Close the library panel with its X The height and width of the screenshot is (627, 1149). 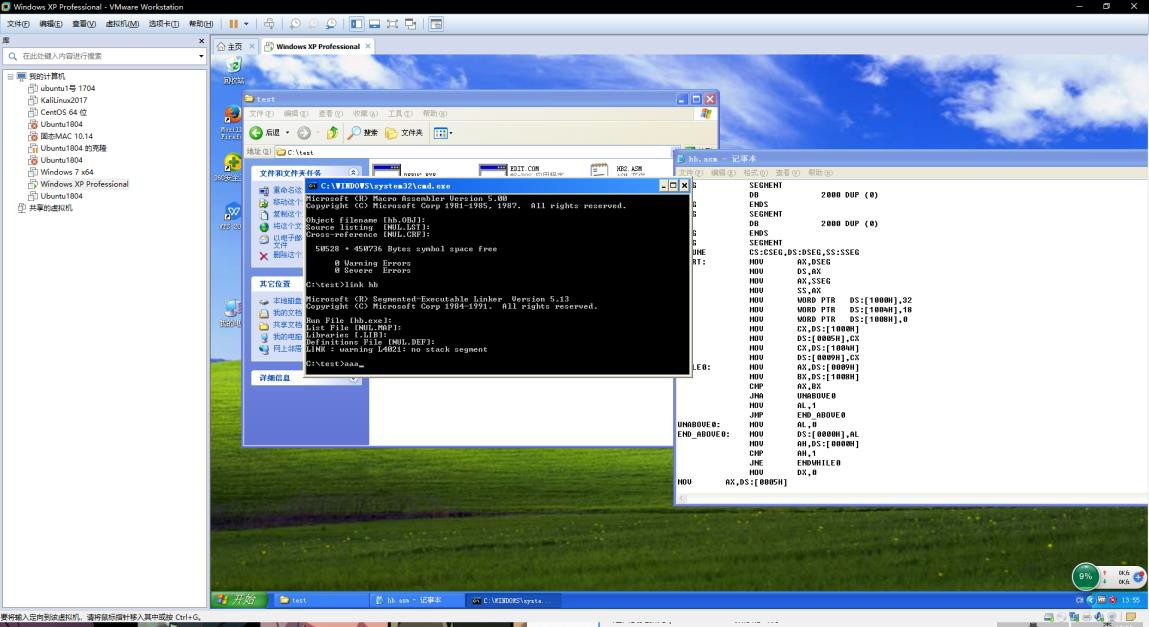click(x=202, y=41)
